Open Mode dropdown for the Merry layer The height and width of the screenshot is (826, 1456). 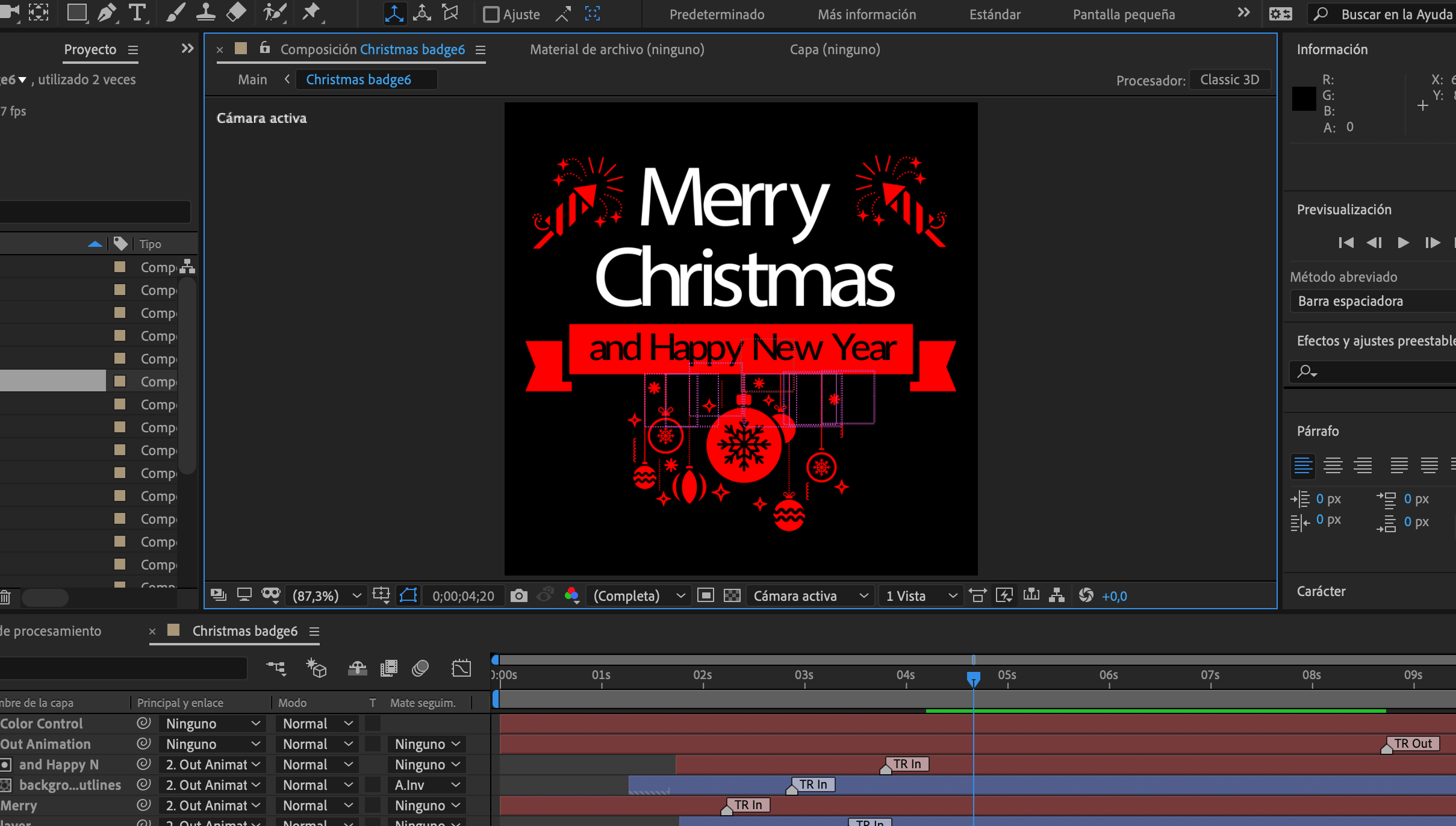tap(317, 806)
